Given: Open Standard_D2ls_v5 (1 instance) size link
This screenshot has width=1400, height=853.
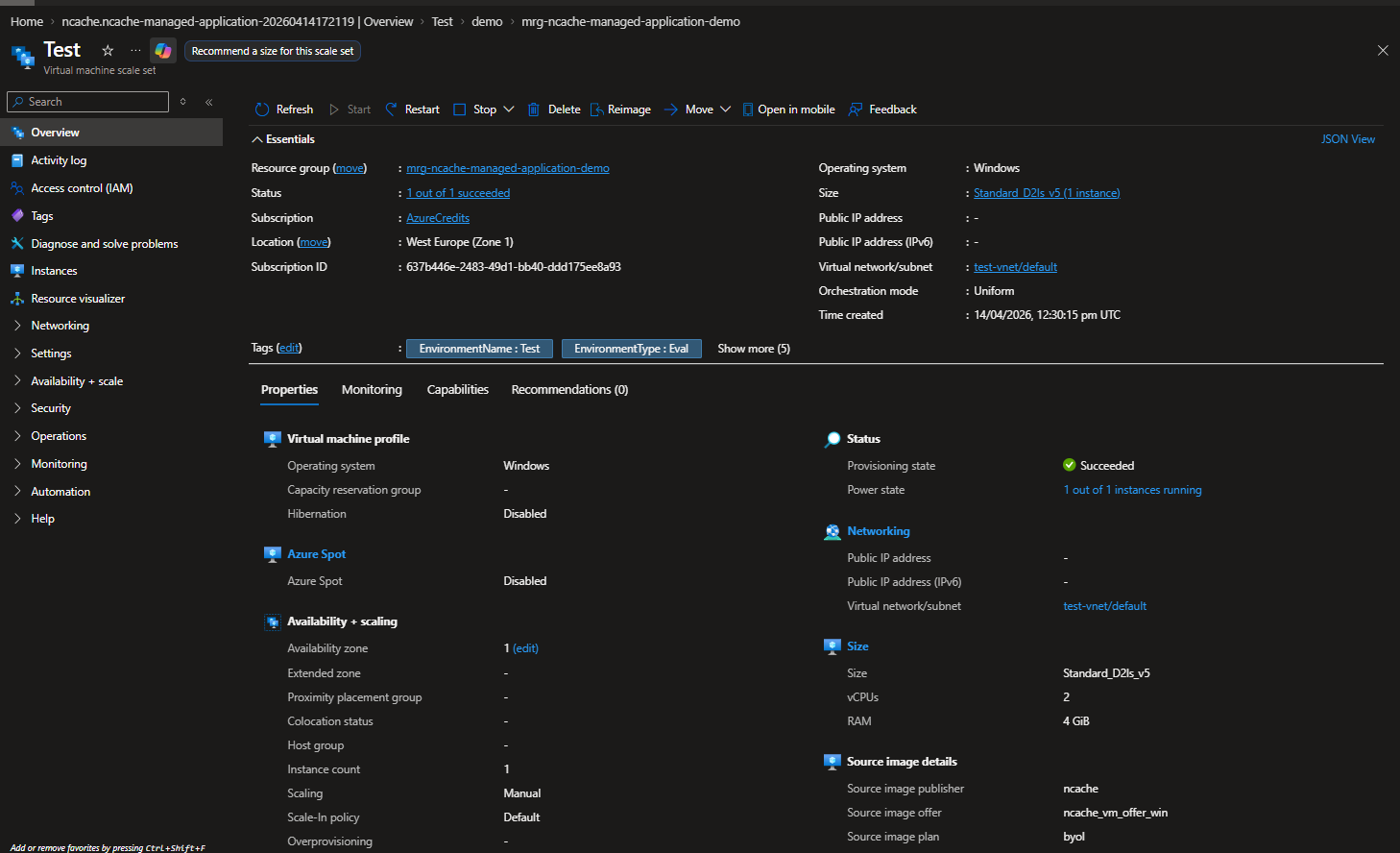Looking at the screenshot, I should (1047, 193).
